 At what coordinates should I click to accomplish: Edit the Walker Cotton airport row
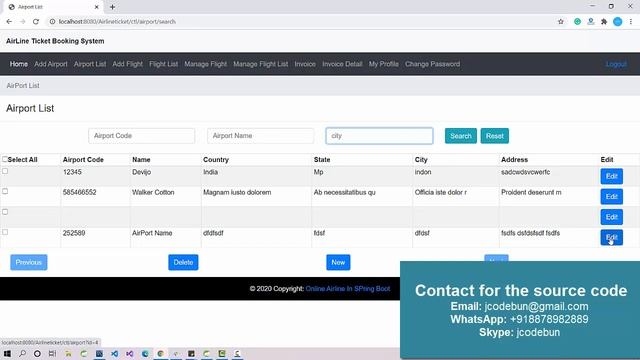[611, 197]
